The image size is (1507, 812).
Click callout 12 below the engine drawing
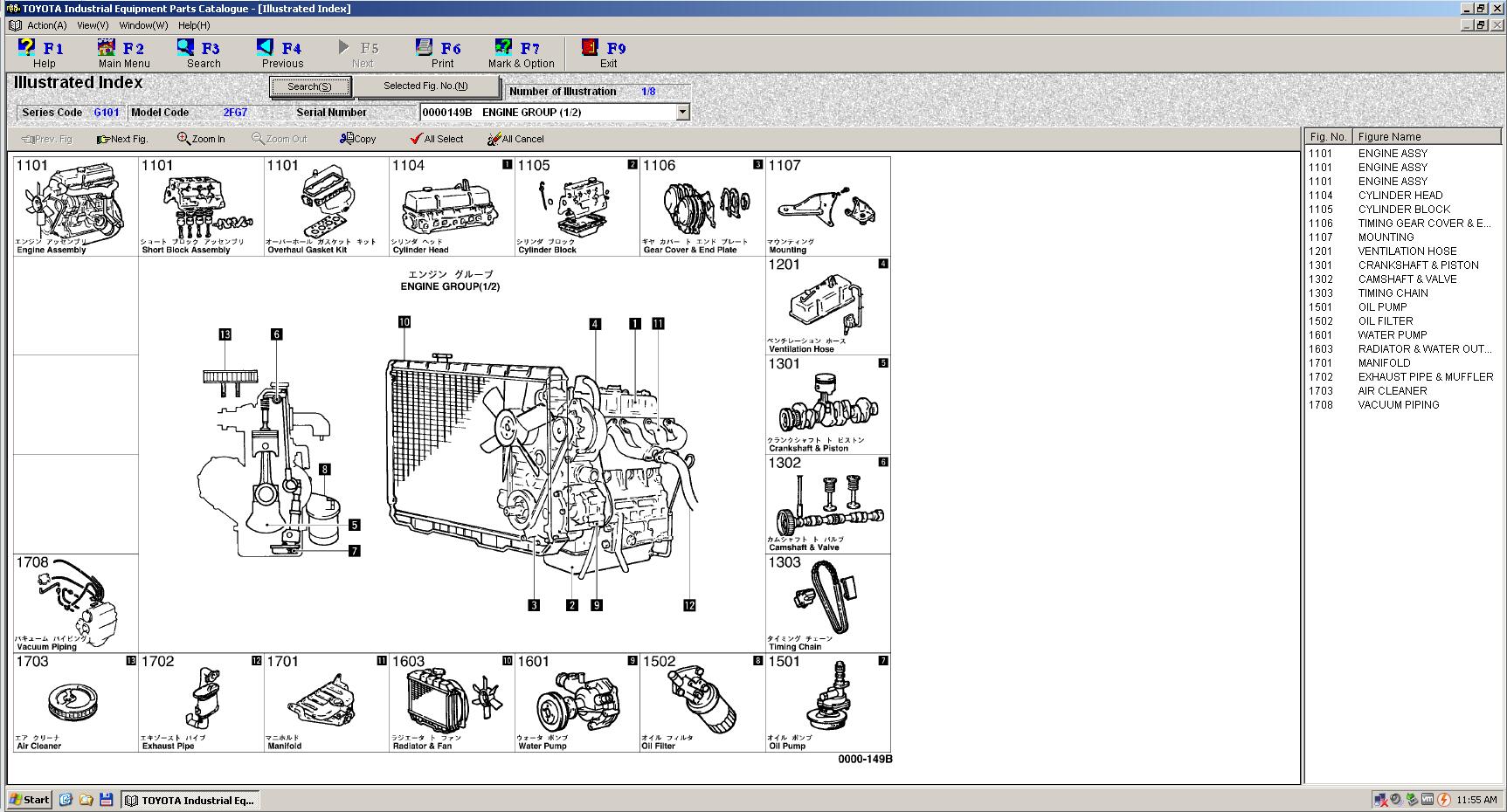coord(689,605)
